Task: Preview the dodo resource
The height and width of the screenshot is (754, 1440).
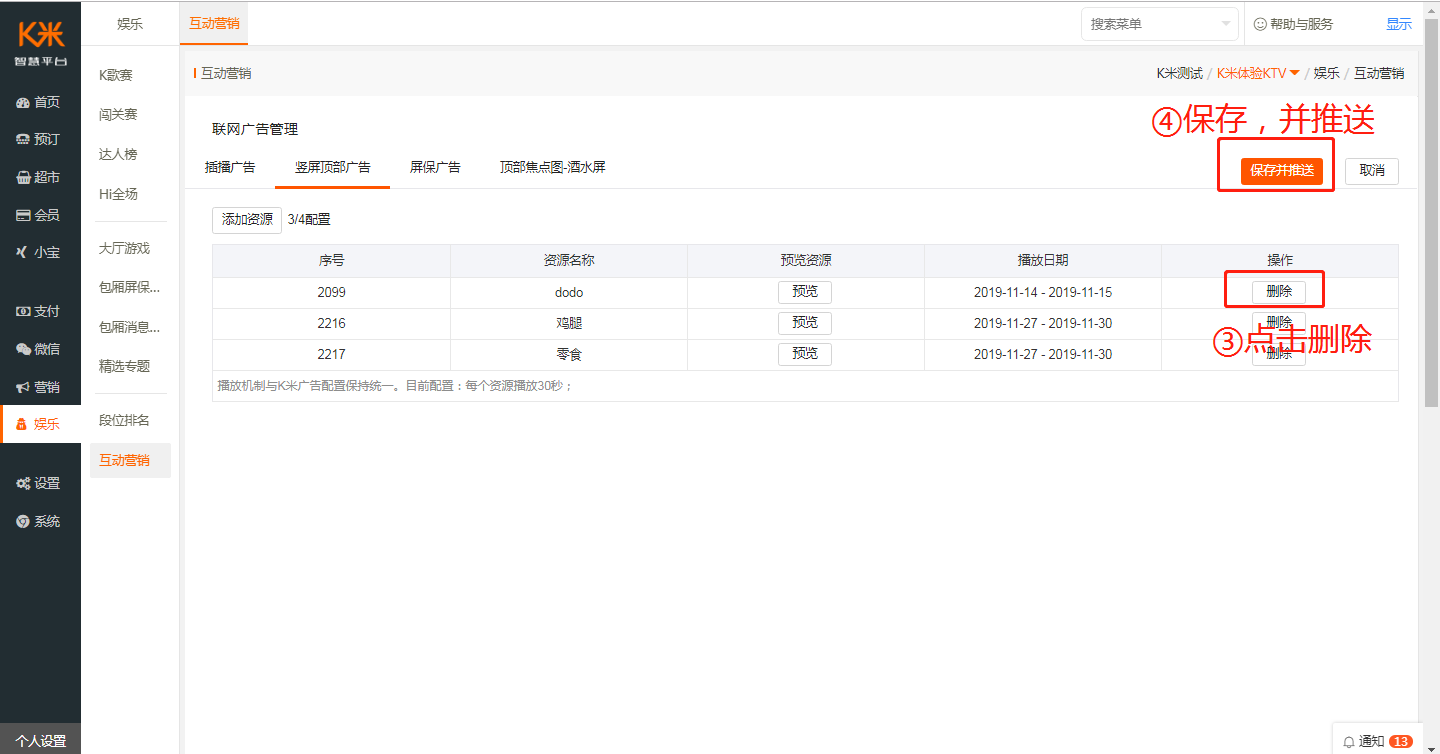Action: click(805, 292)
